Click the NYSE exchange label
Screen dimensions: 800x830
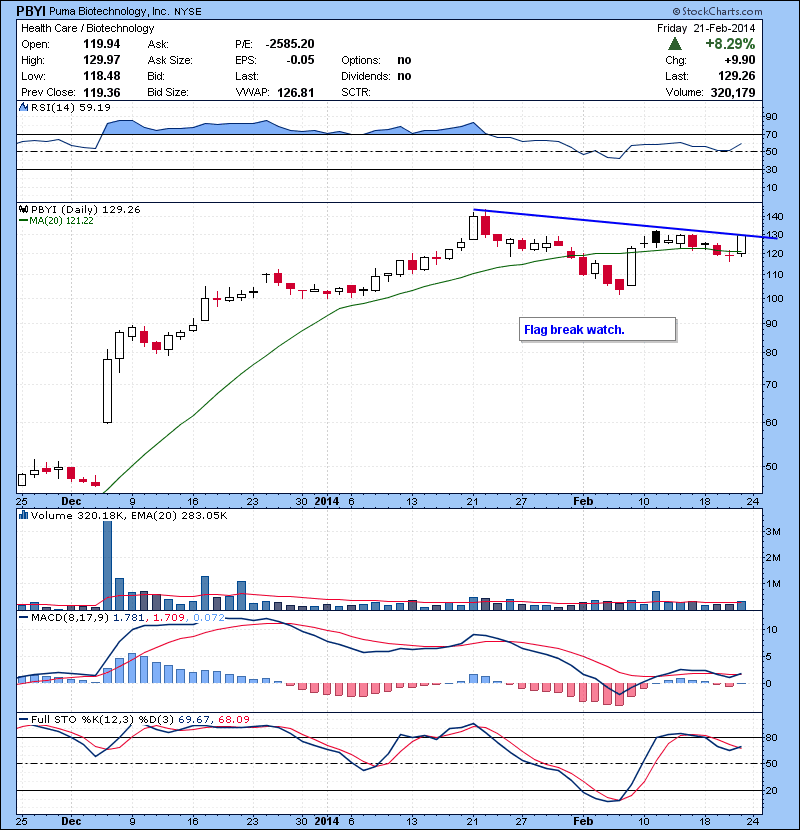tap(188, 12)
